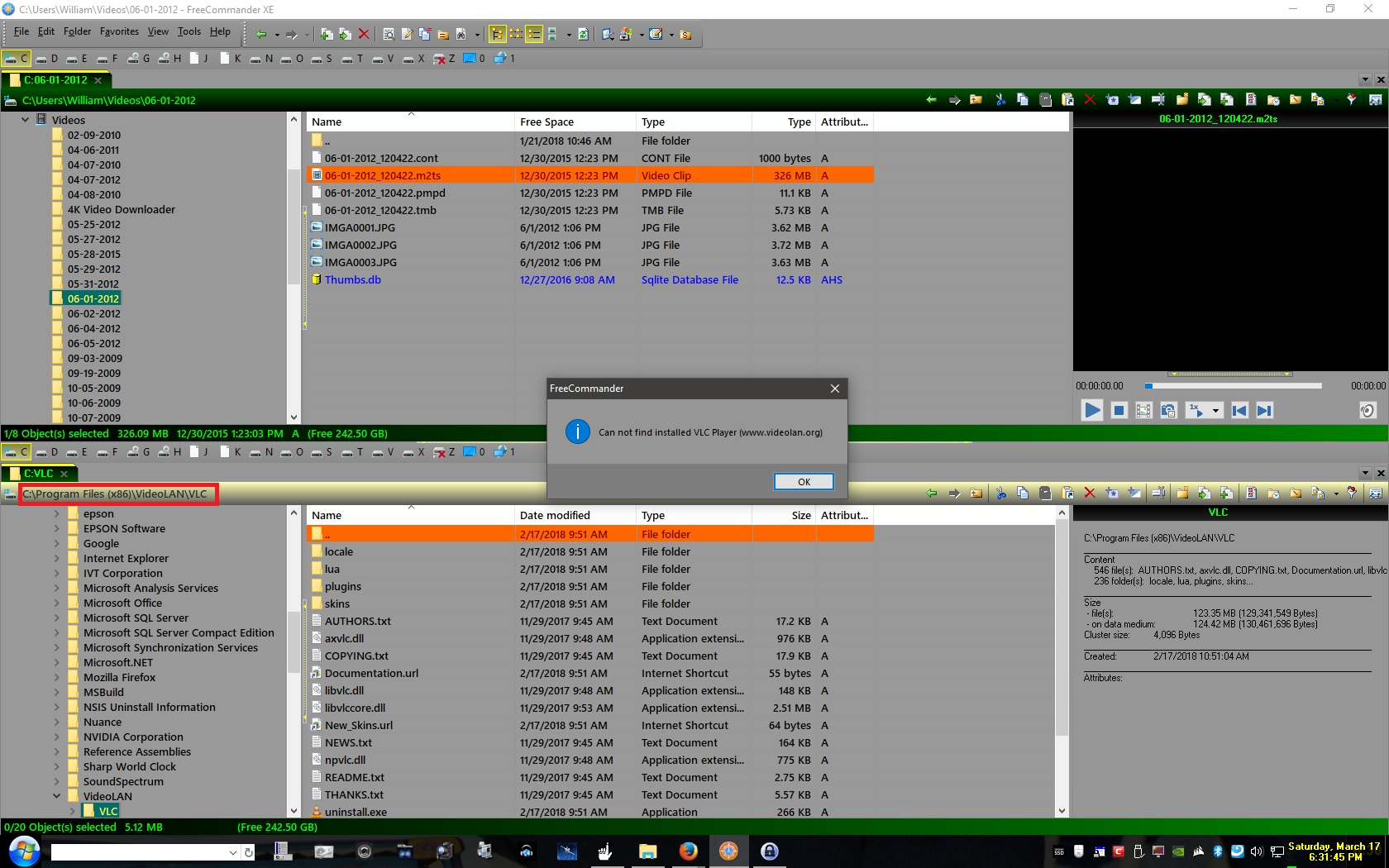Toggle the folder tree view button
The height and width of the screenshot is (868, 1389).
point(497,35)
